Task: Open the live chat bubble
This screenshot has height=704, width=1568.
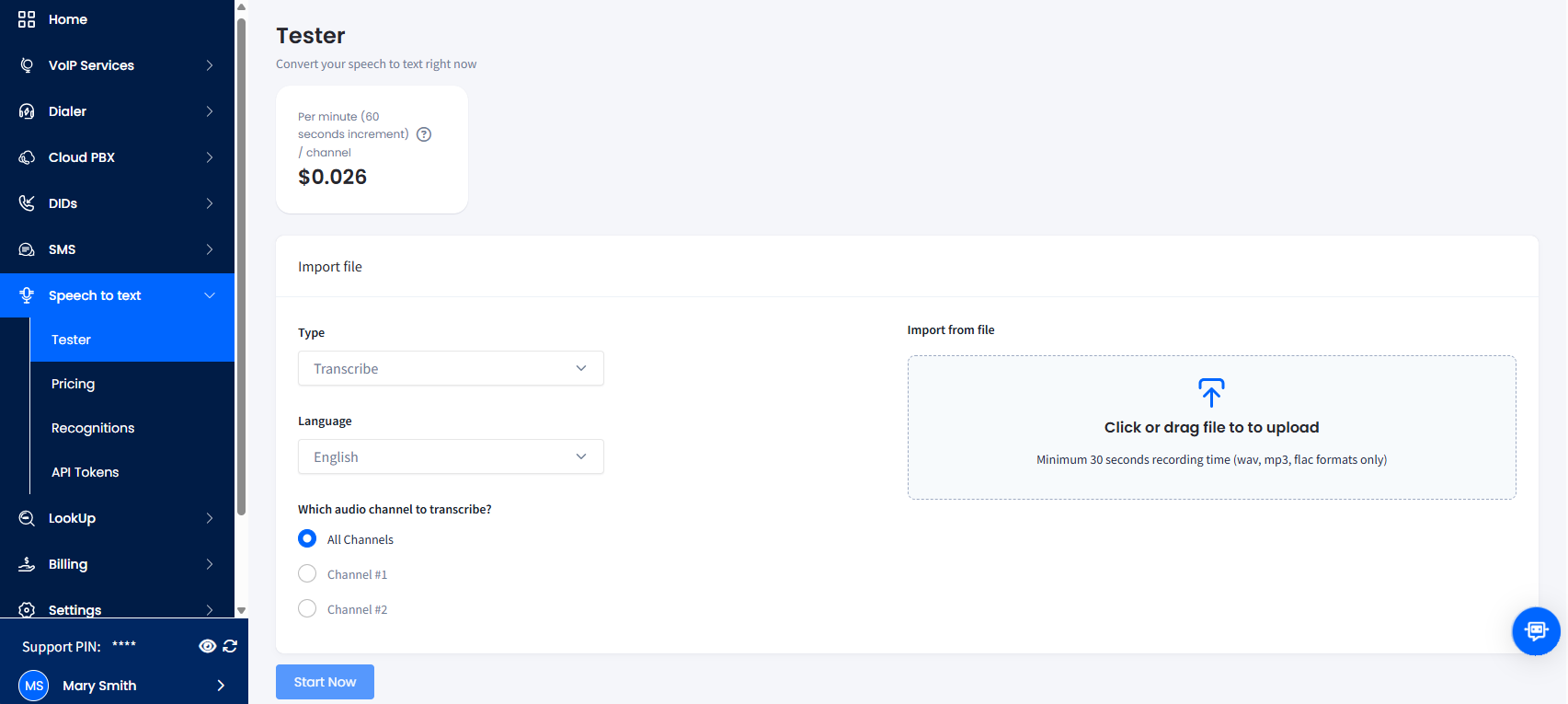Action: pos(1536,630)
